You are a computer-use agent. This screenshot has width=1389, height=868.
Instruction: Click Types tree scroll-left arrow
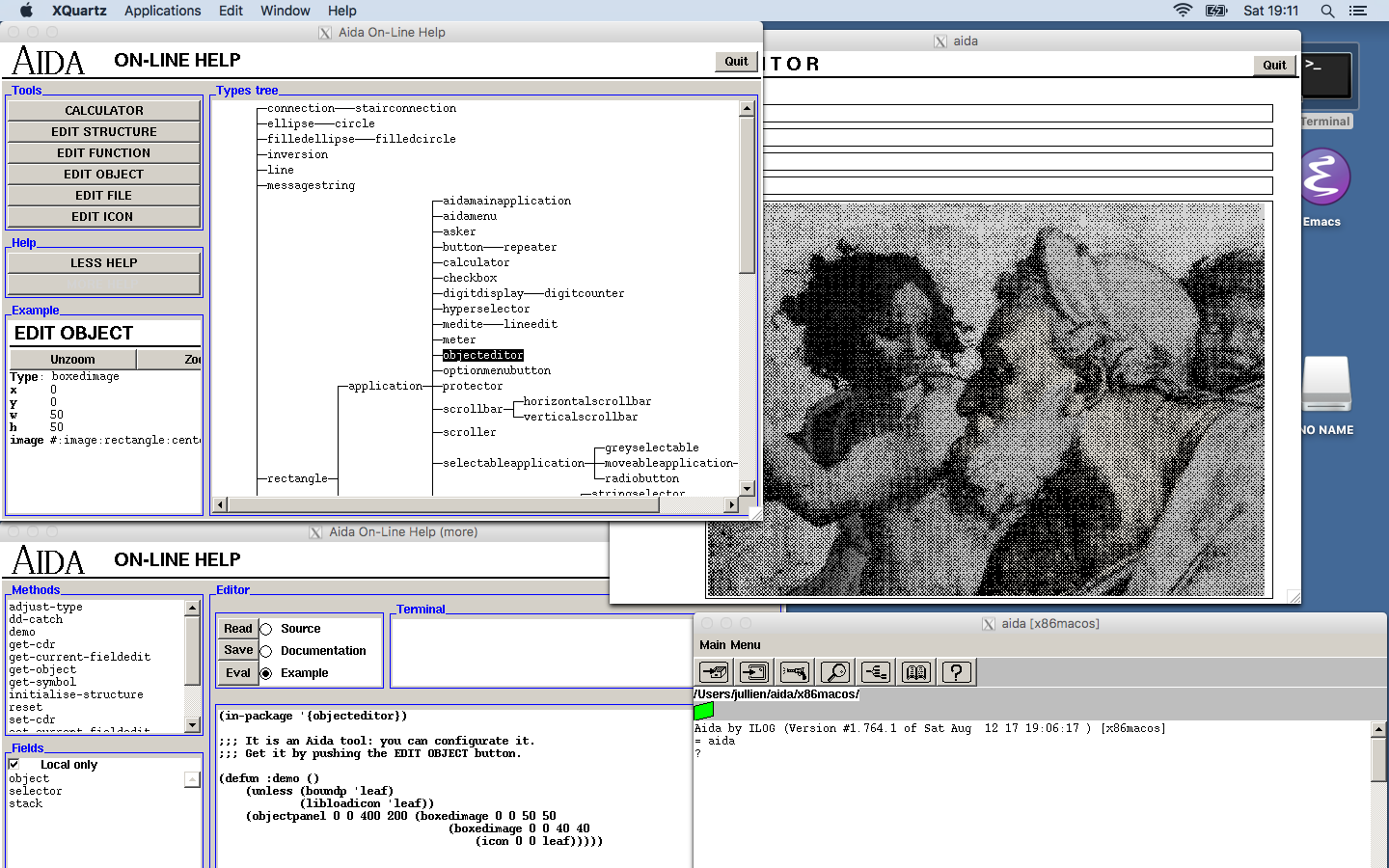[x=220, y=504]
